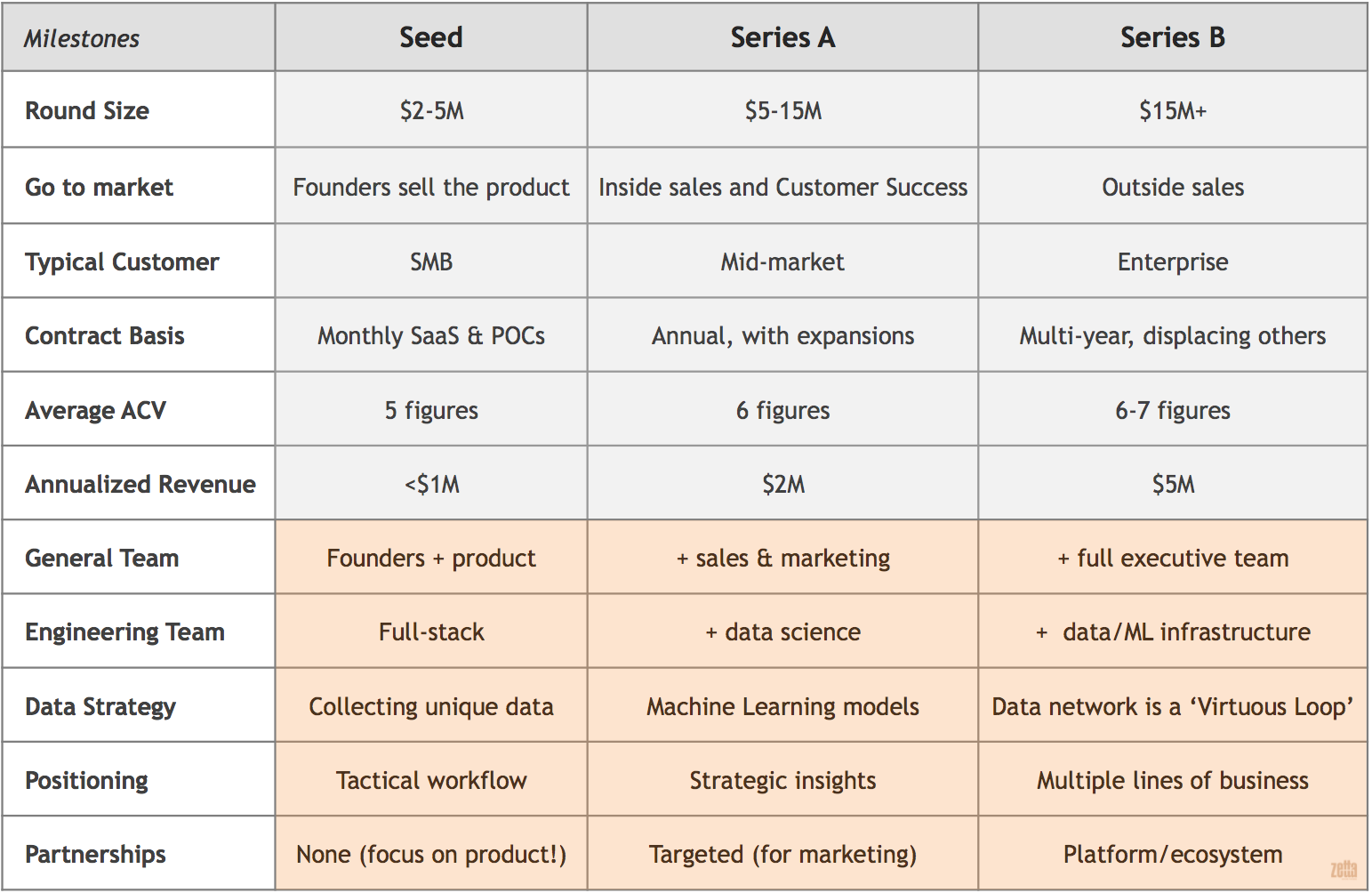Image resolution: width=1372 pixels, height=893 pixels.
Task: Select the 'None (focus on product!)' cell
Action: tap(431, 854)
